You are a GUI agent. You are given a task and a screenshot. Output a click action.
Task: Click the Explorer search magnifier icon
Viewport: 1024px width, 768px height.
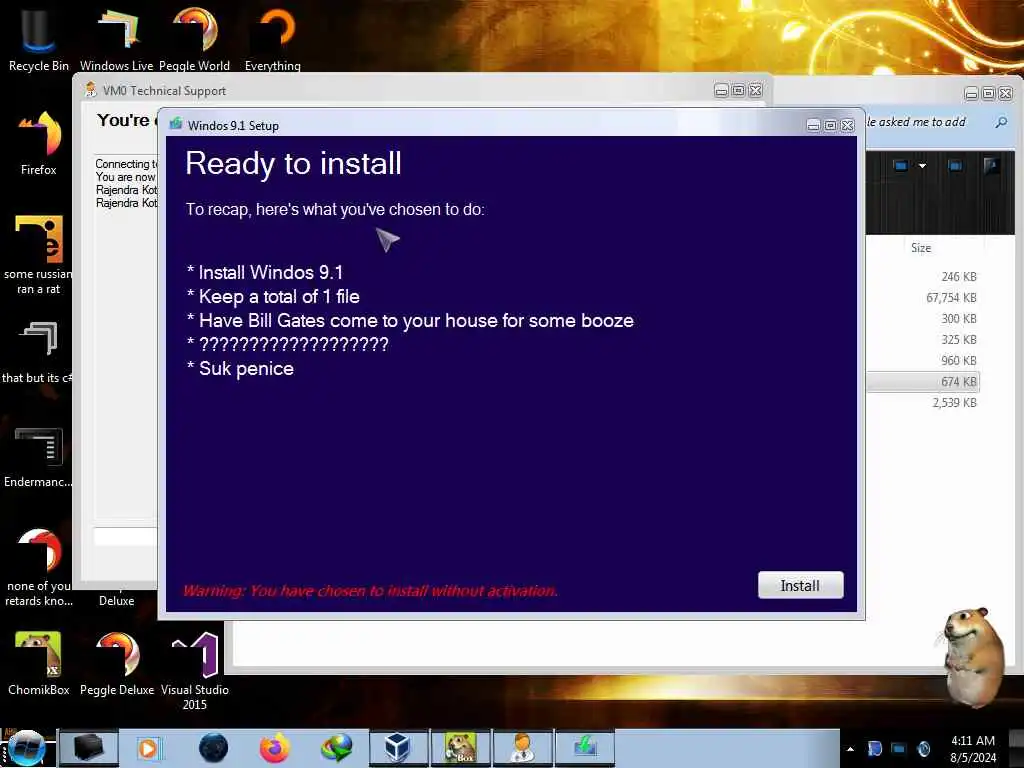(x=1001, y=122)
